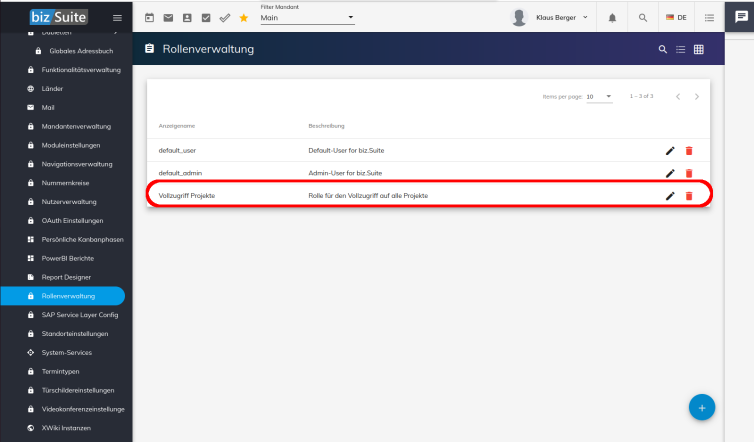754x442 pixels.
Task: Open the checked-box tasks icon in toolbar
Action: (206, 18)
